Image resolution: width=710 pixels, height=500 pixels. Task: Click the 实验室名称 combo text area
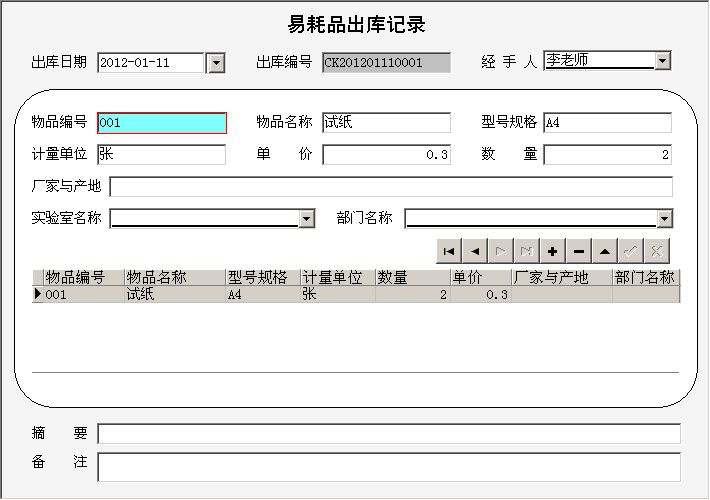(x=204, y=219)
